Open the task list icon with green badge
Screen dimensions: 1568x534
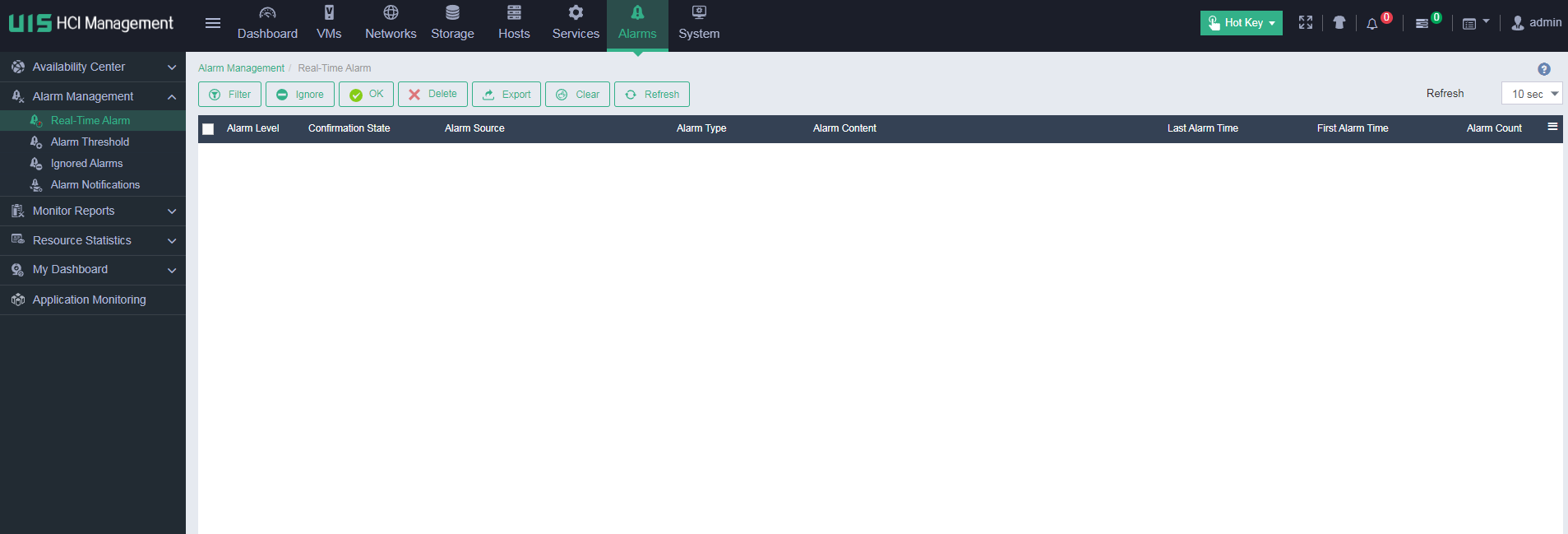[1422, 24]
